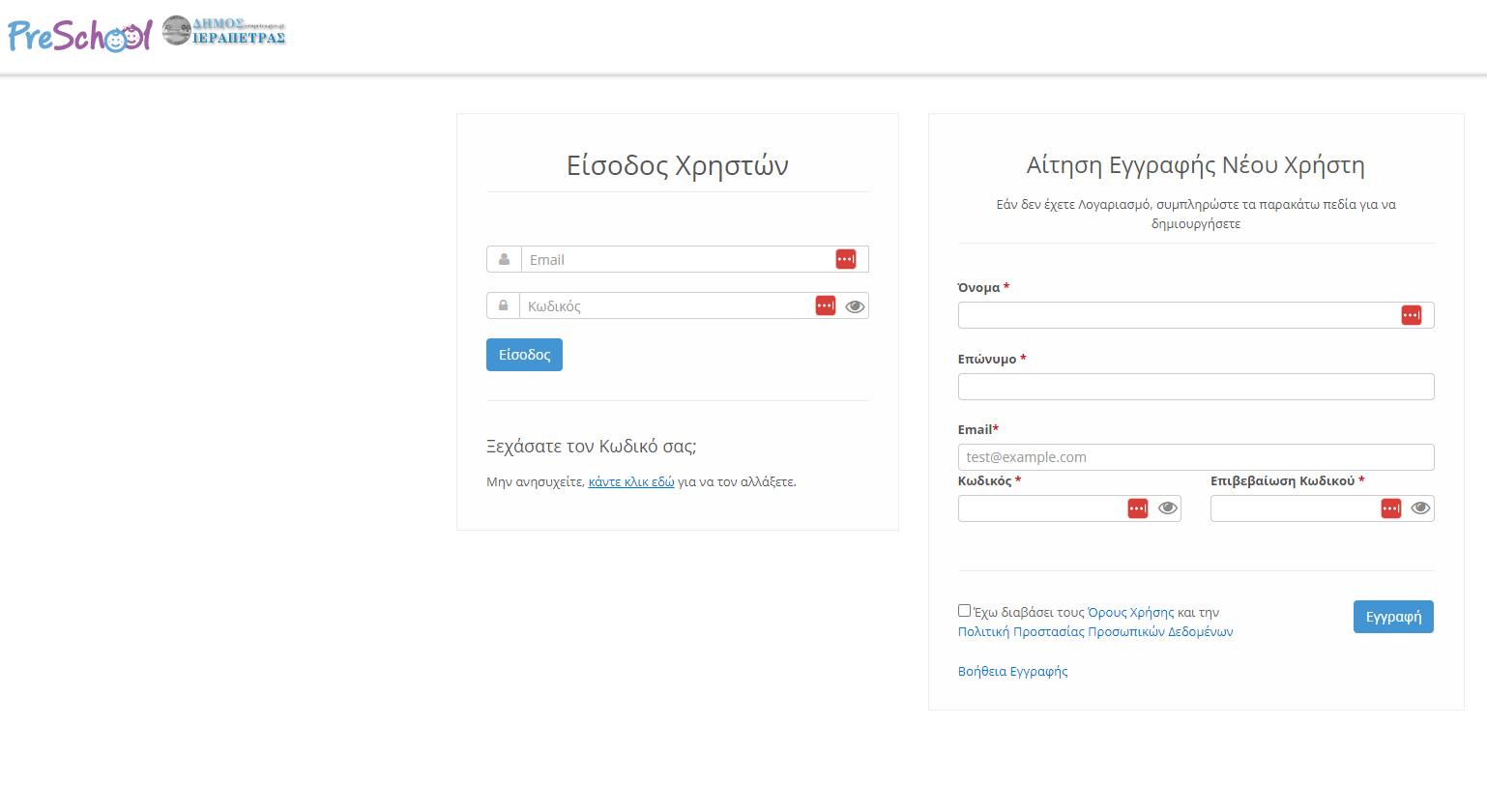Open the Βοήθεια Εγγραφής help link
Image resolution: width=1487 pixels, height=812 pixels.
point(1013,671)
